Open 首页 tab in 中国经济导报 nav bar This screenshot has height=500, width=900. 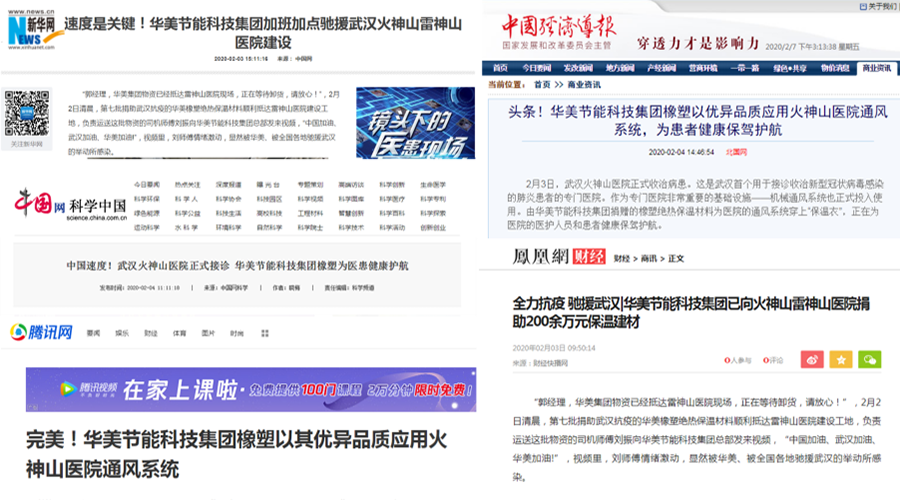pyautogui.click(x=500, y=68)
